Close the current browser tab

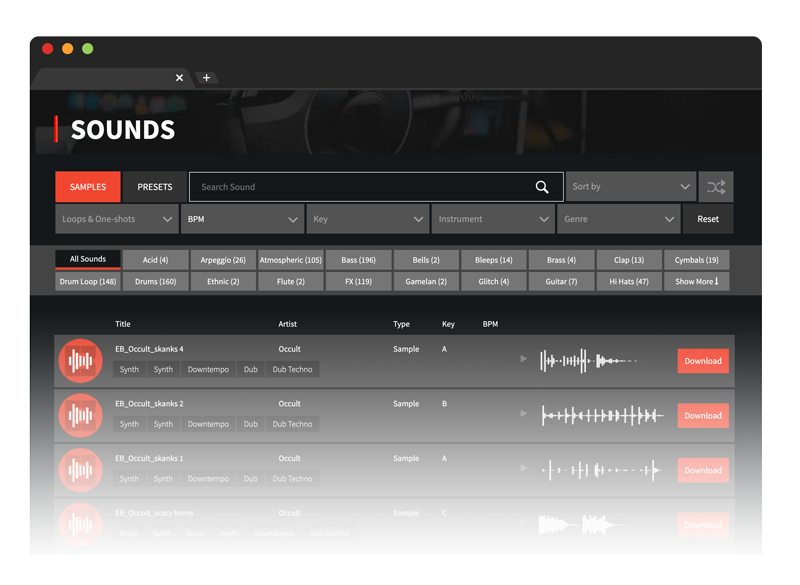click(x=179, y=78)
